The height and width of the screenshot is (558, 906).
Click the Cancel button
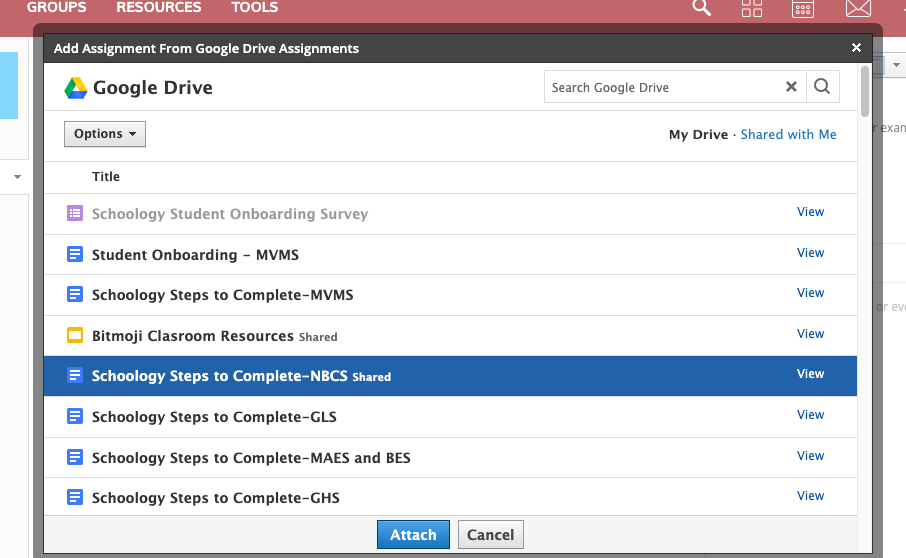491,535
